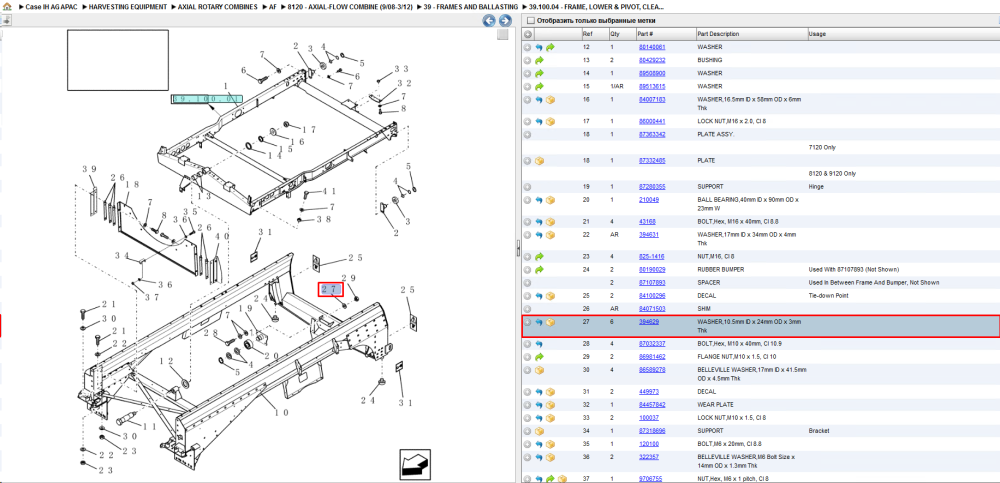Select 'FLANGE NUT,M10 x 1.5, Cl 10' text

click(736, 357)
